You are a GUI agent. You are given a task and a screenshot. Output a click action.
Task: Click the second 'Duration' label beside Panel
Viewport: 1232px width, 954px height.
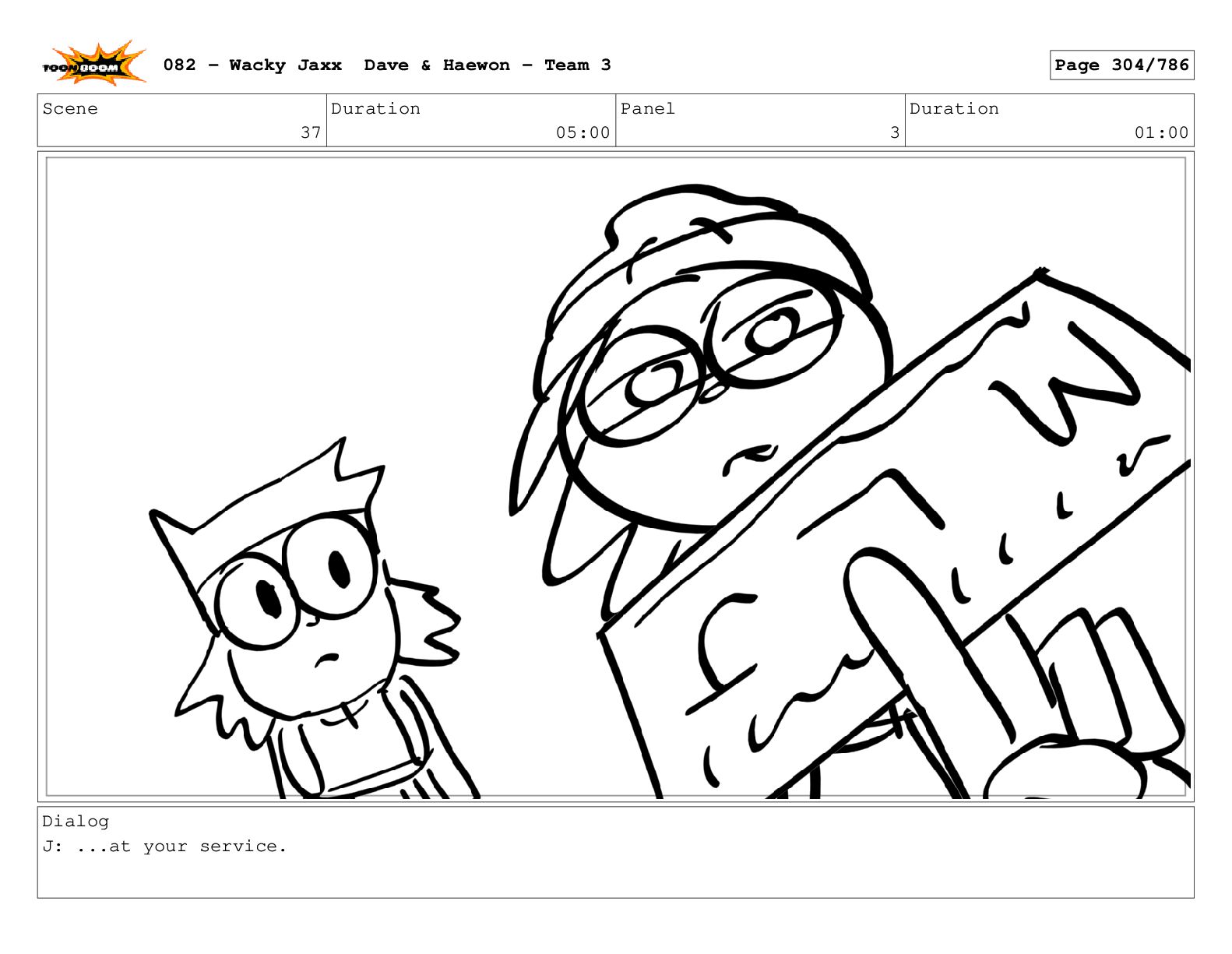coord(954,109)
